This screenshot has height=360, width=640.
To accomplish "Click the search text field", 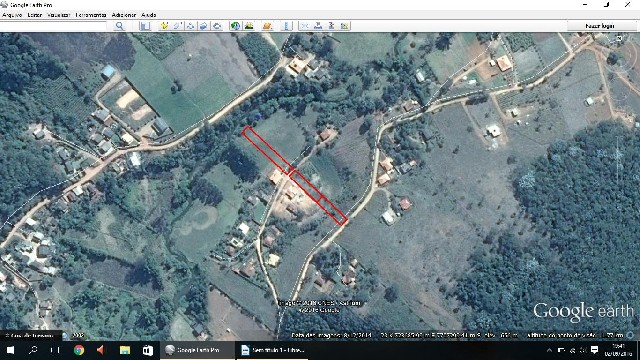I will pyautogui.click(x=53, y=26).
